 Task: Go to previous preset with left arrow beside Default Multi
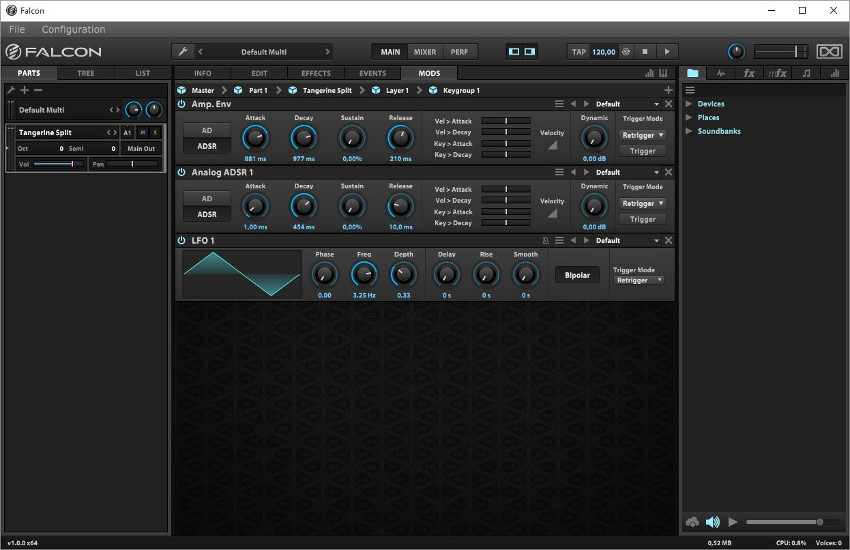click(201, 52)
